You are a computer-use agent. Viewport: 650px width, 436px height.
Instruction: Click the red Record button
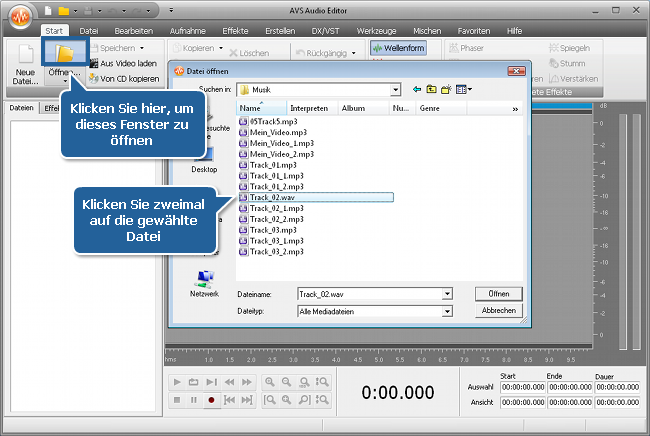[211, 400]
